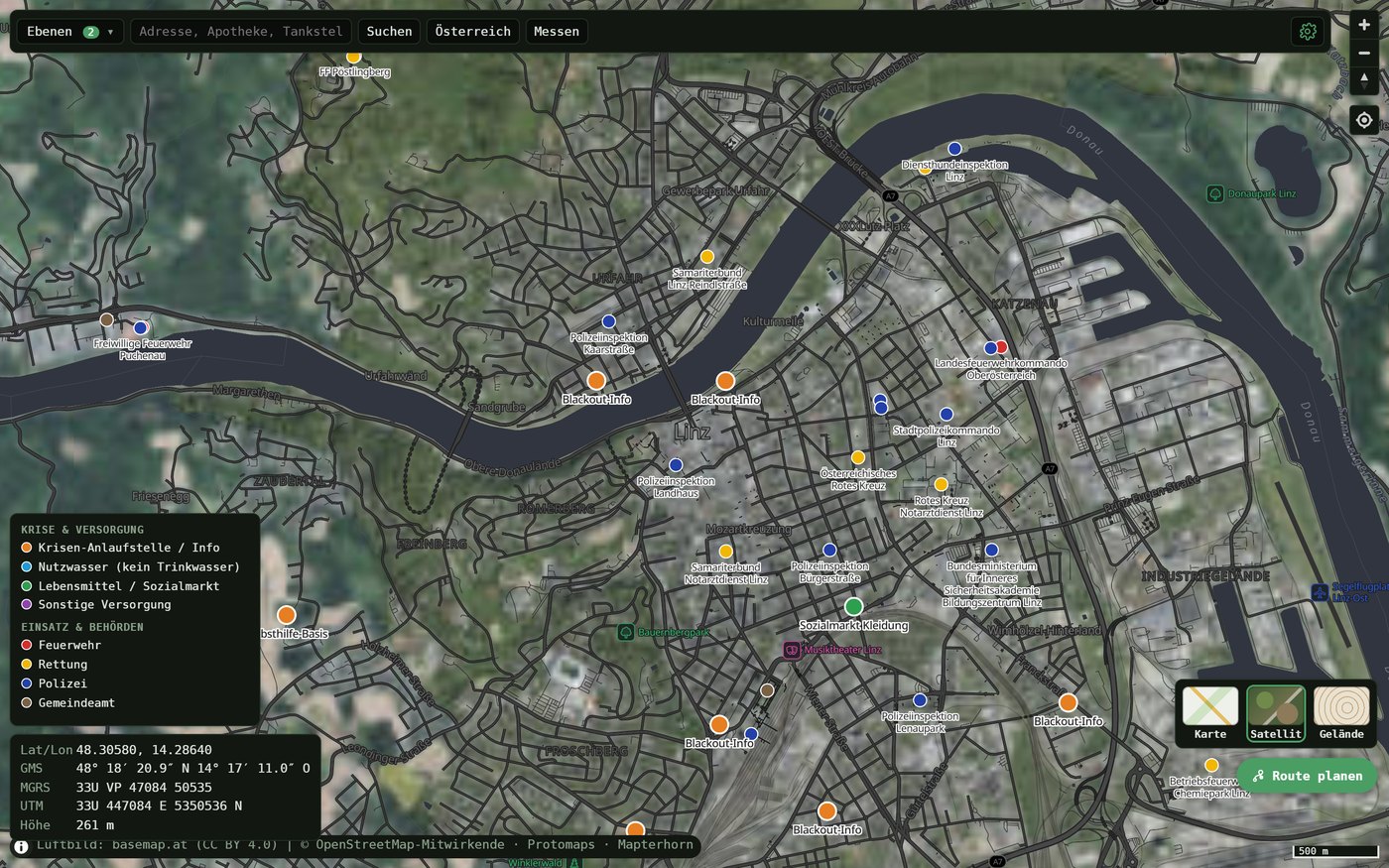Click the Suchen button
The height and width of the screenshot is (868, 1389).
389,32
